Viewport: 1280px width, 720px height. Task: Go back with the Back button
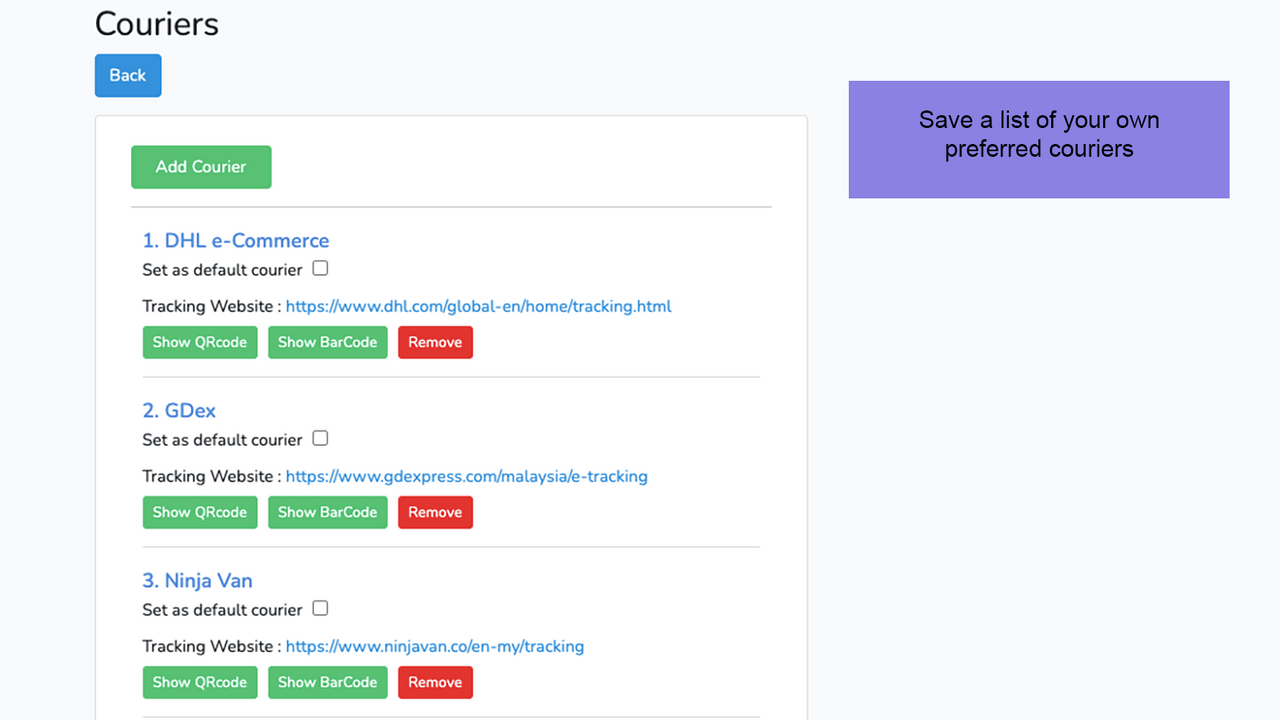(128, 76)
